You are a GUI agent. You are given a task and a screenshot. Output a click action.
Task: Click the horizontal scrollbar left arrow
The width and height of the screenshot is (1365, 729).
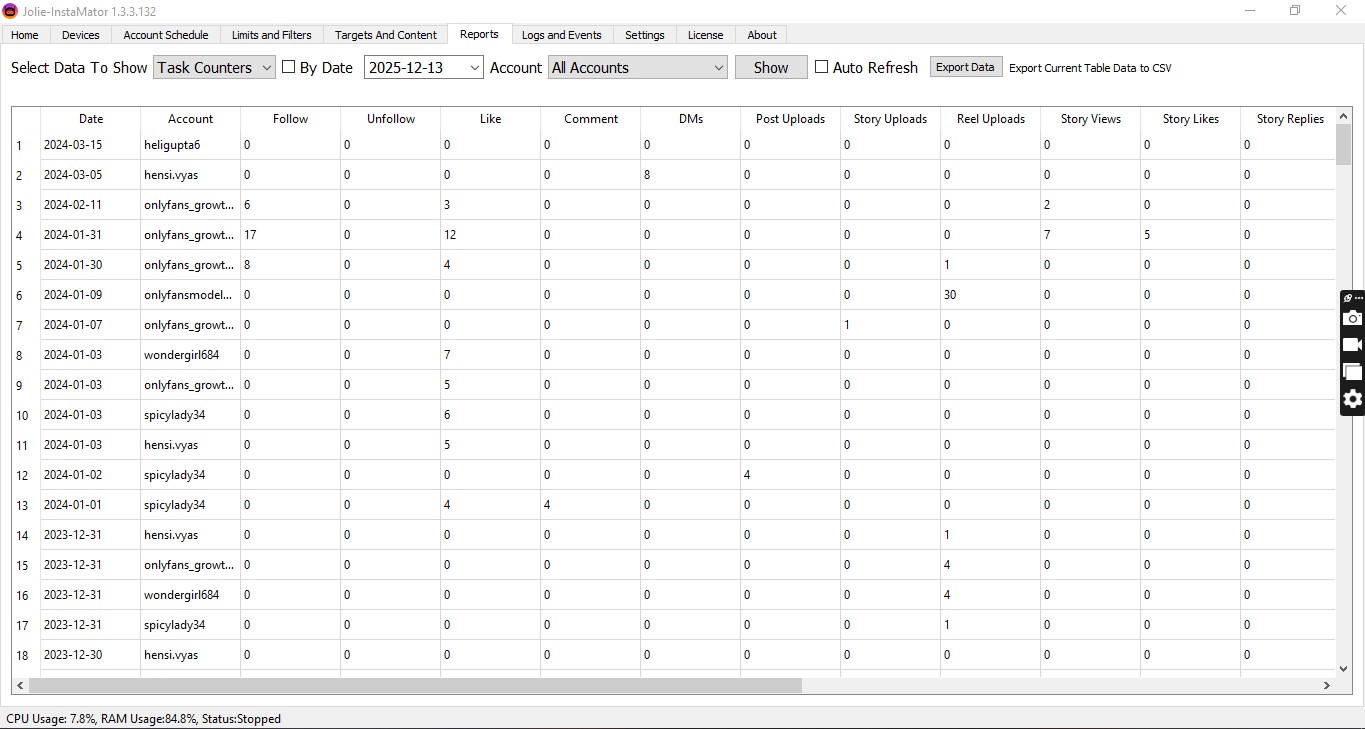tap(20, 686)
